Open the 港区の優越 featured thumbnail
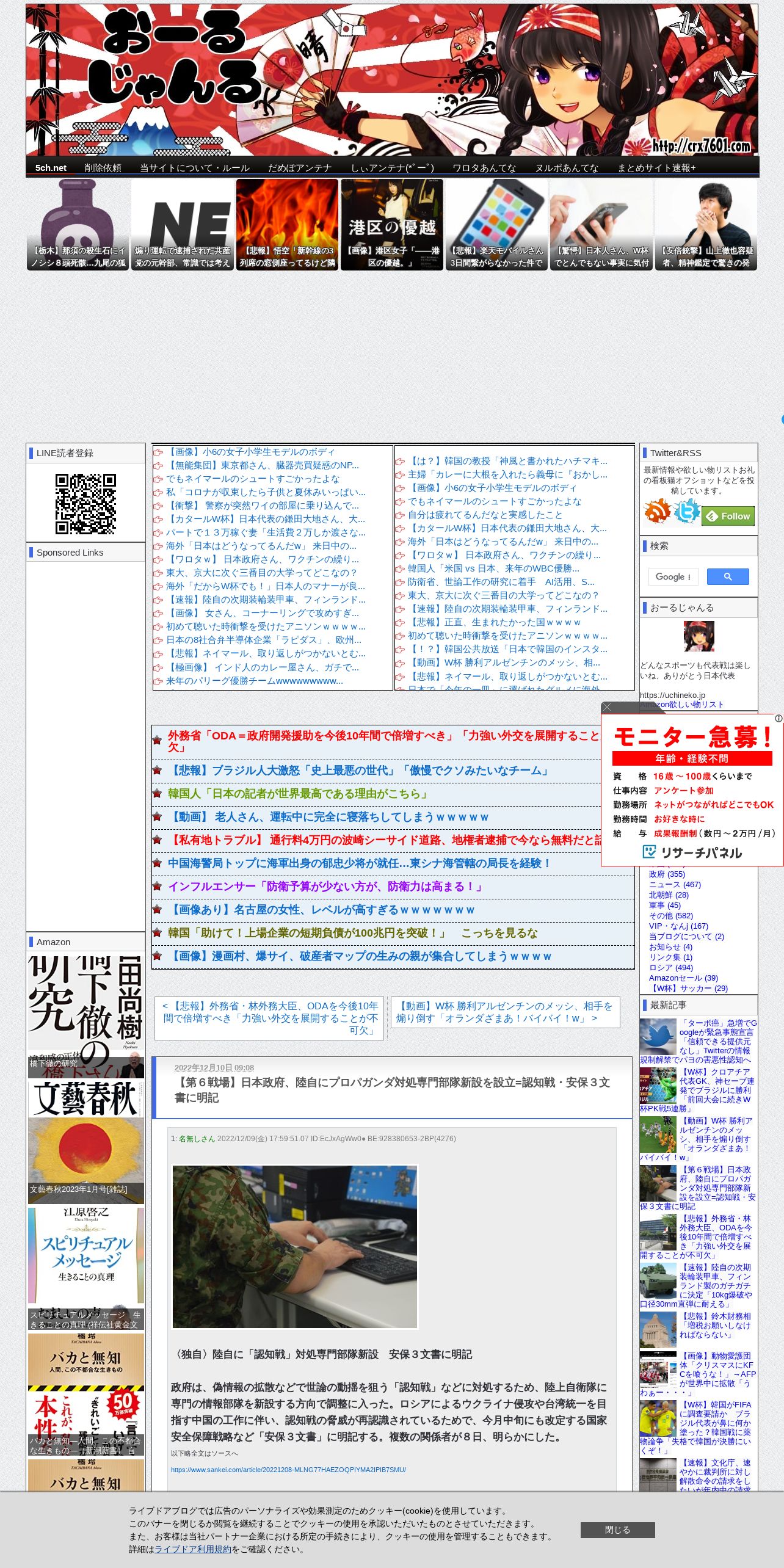 [x=392, y=224]
